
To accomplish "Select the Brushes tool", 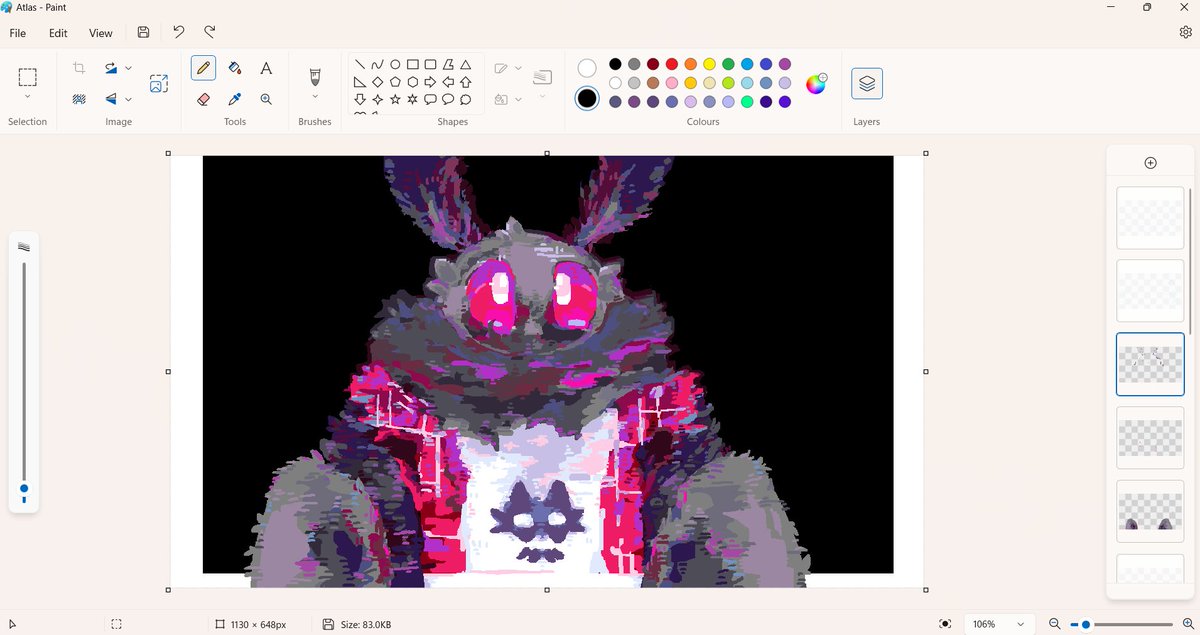I will pos(315,77).
